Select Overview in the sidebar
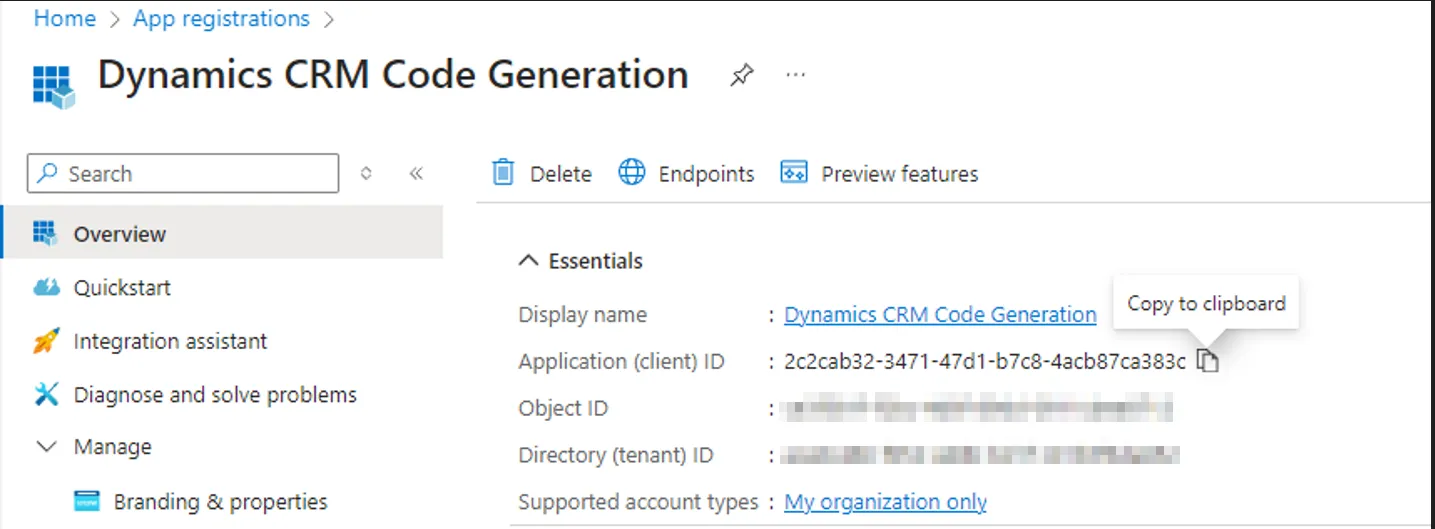 click(222, 233)
